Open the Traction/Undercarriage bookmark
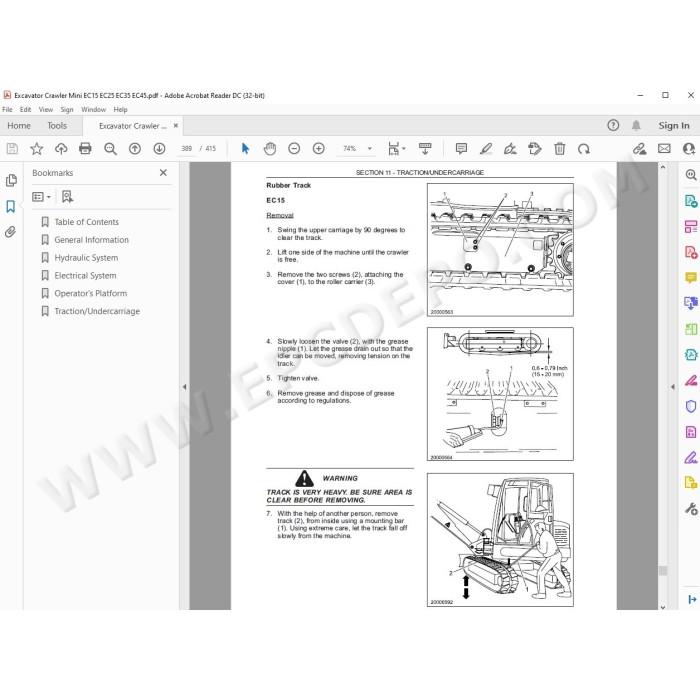This screenshot has height=700, width=700. coord(97,311)
